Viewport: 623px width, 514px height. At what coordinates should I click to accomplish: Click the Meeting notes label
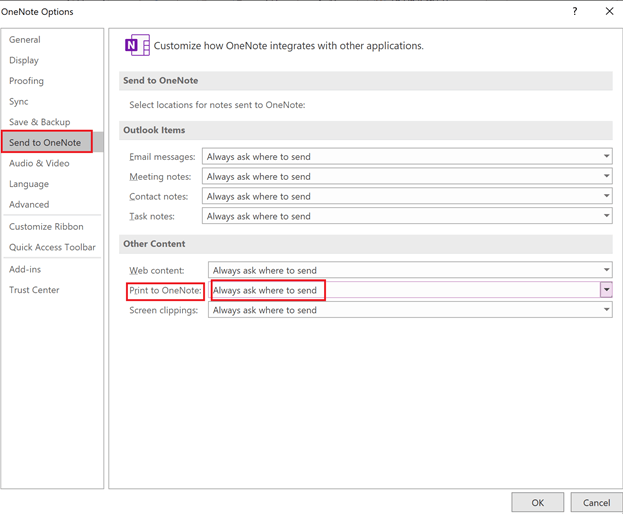160,177
